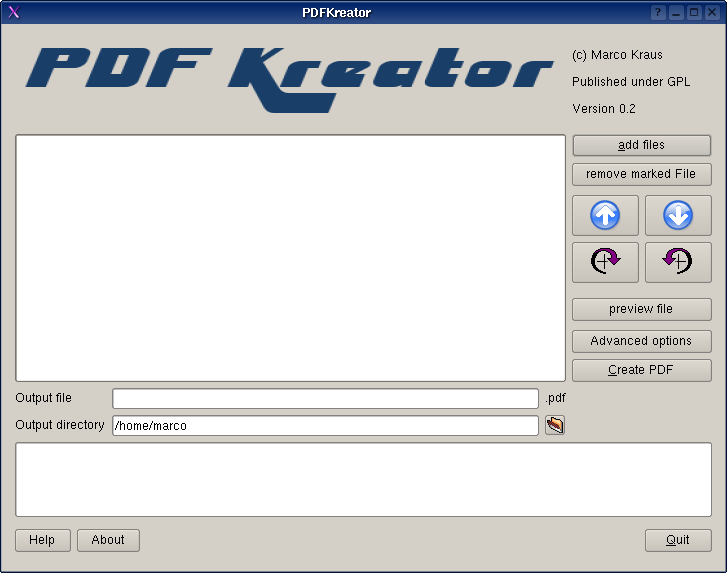Close the PDFKreator window
The height and width of the screenshot is (573, 727).
pos(712,13)
